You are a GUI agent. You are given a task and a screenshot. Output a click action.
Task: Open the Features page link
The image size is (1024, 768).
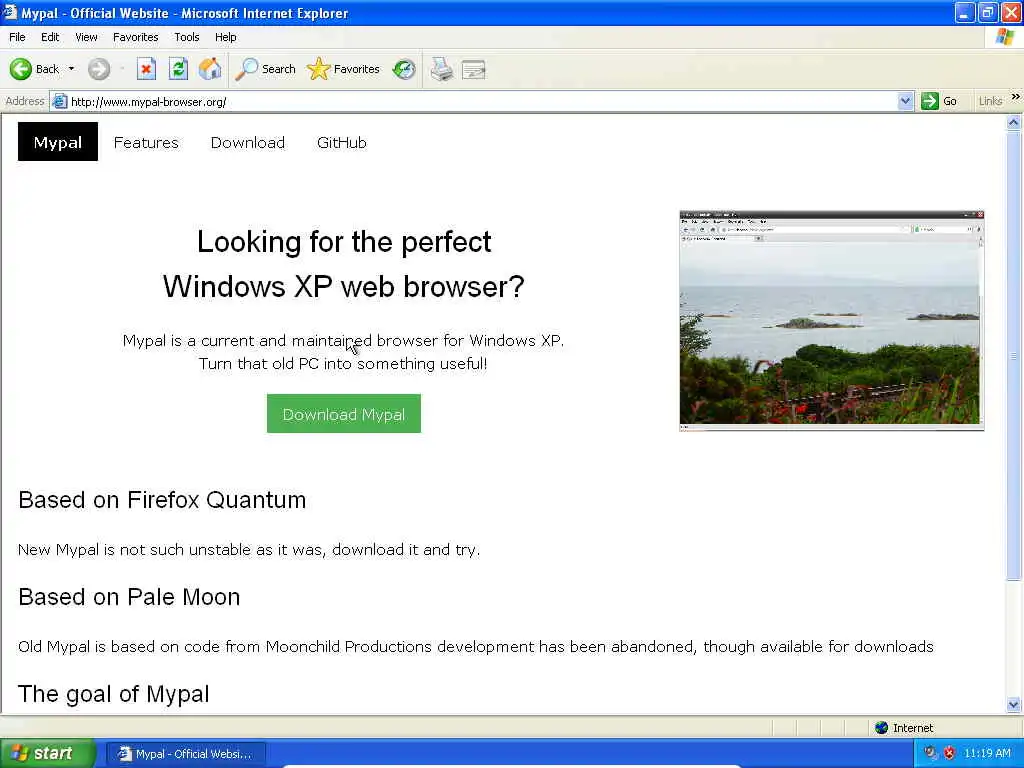(x=146, y=142)
